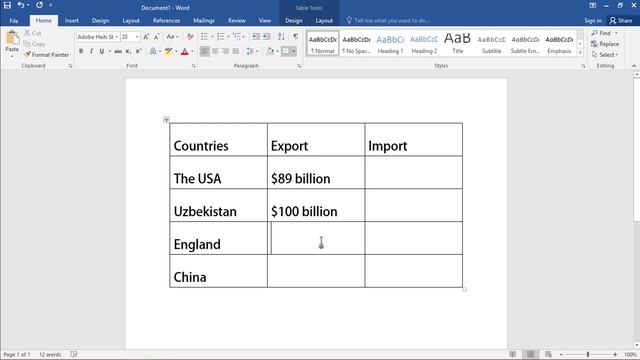Click the word count in status bar
Image resolution: width=640 pixels, height=360 pixels.
(50, 354)
